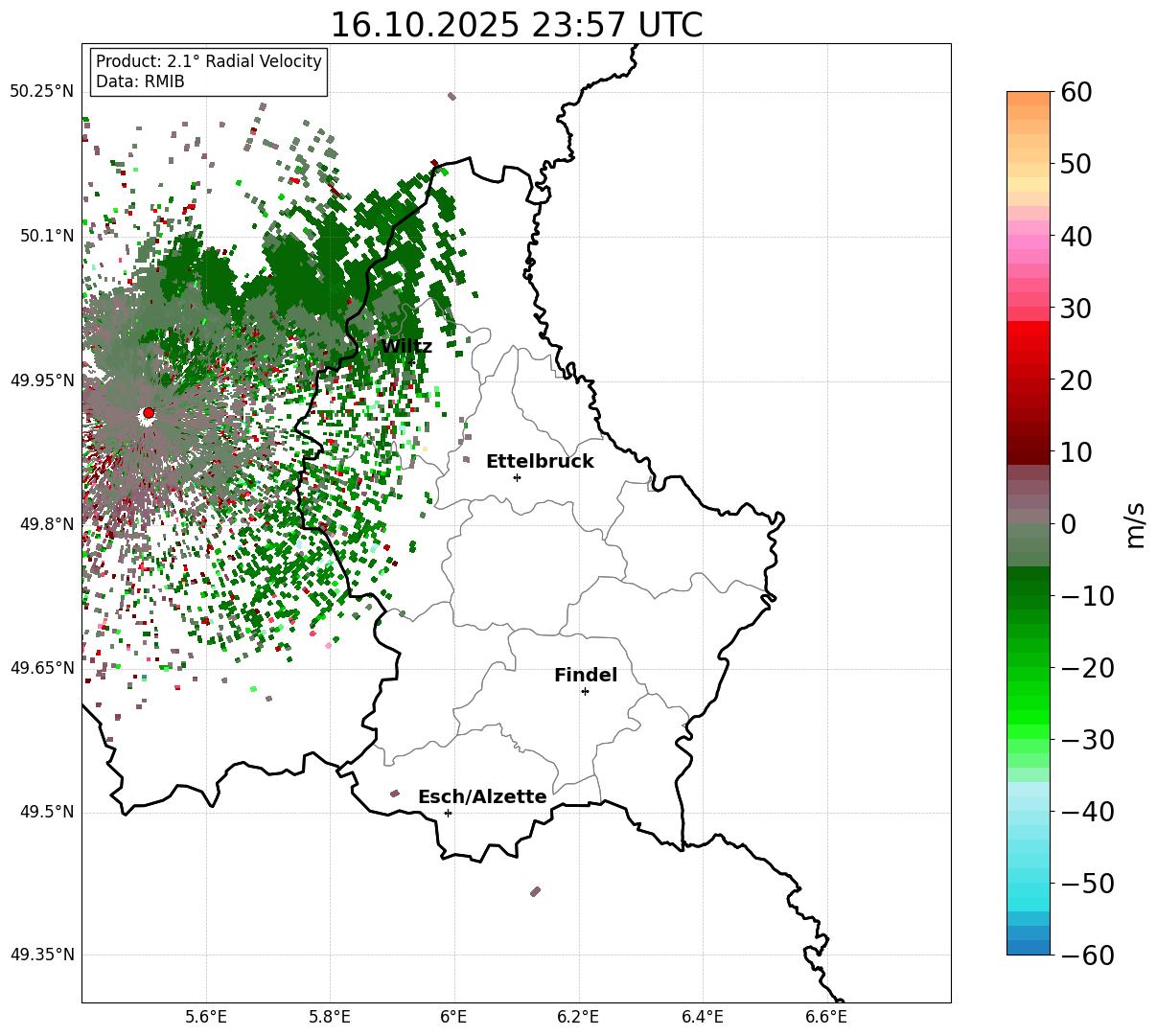Image resolution: width=1157 pixels, height=1036 pixels.
Task: Click the 6.4°E longitude label
Action: (x=703, y=1016)
